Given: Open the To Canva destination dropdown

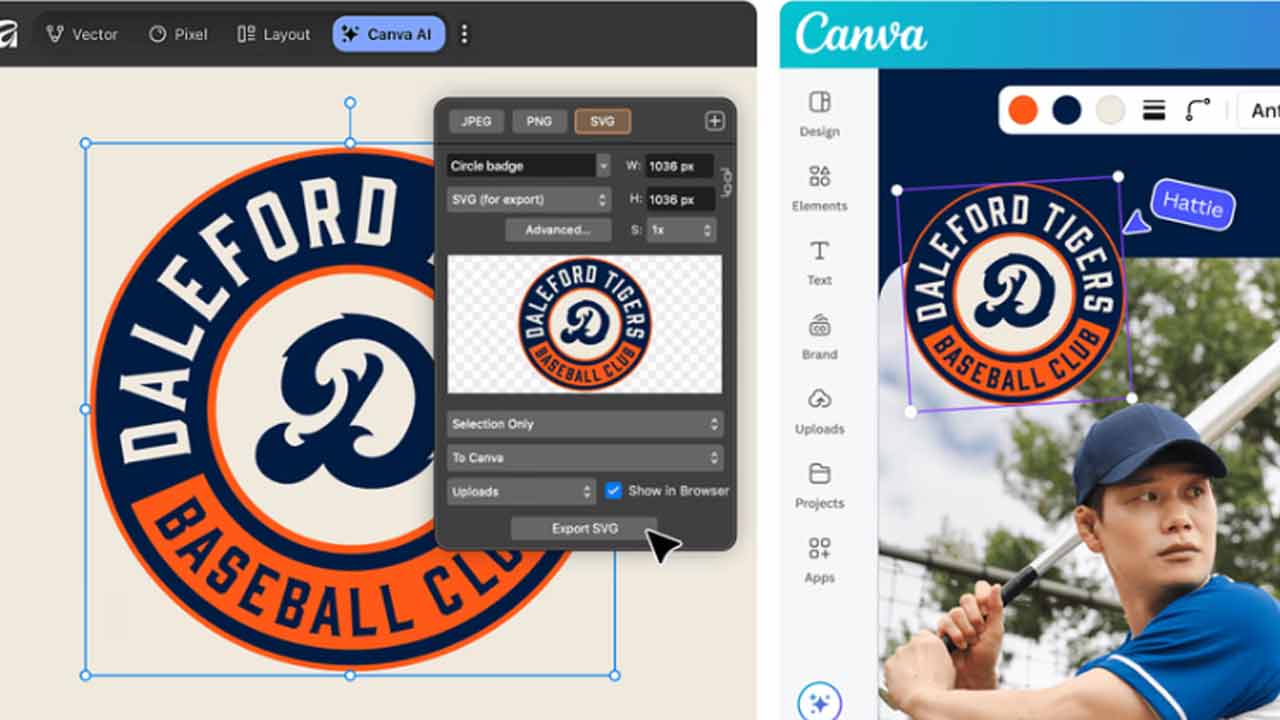Looking at the screenshot, I should pos(584,458).
